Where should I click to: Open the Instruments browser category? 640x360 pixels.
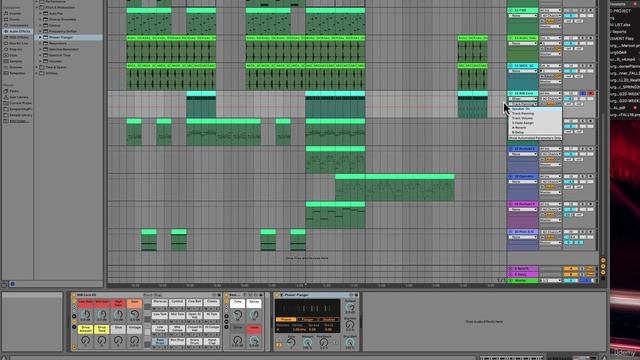19,25
